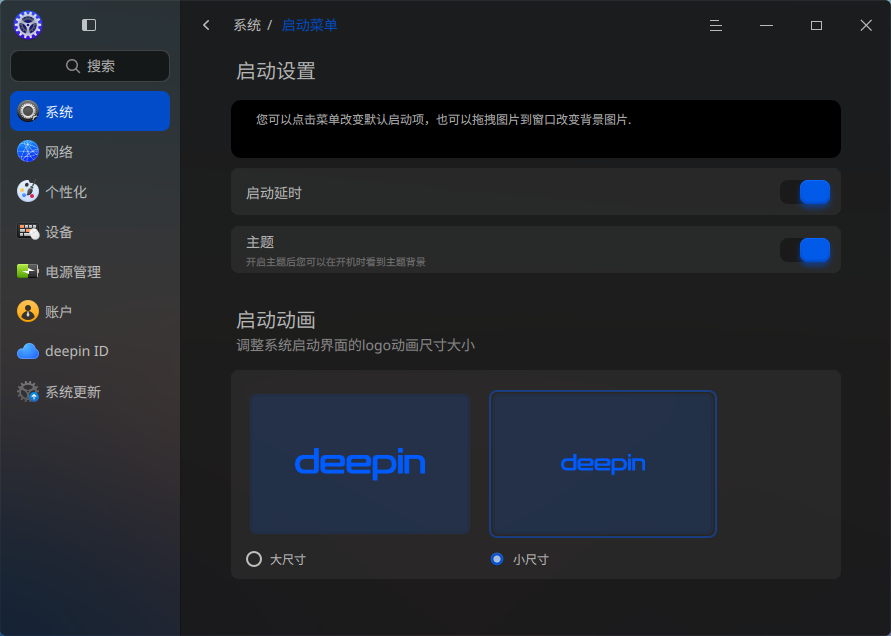Click the 启动设置 section heading
The height and width of the screenshot is (636, 891).
coord(276,71)
